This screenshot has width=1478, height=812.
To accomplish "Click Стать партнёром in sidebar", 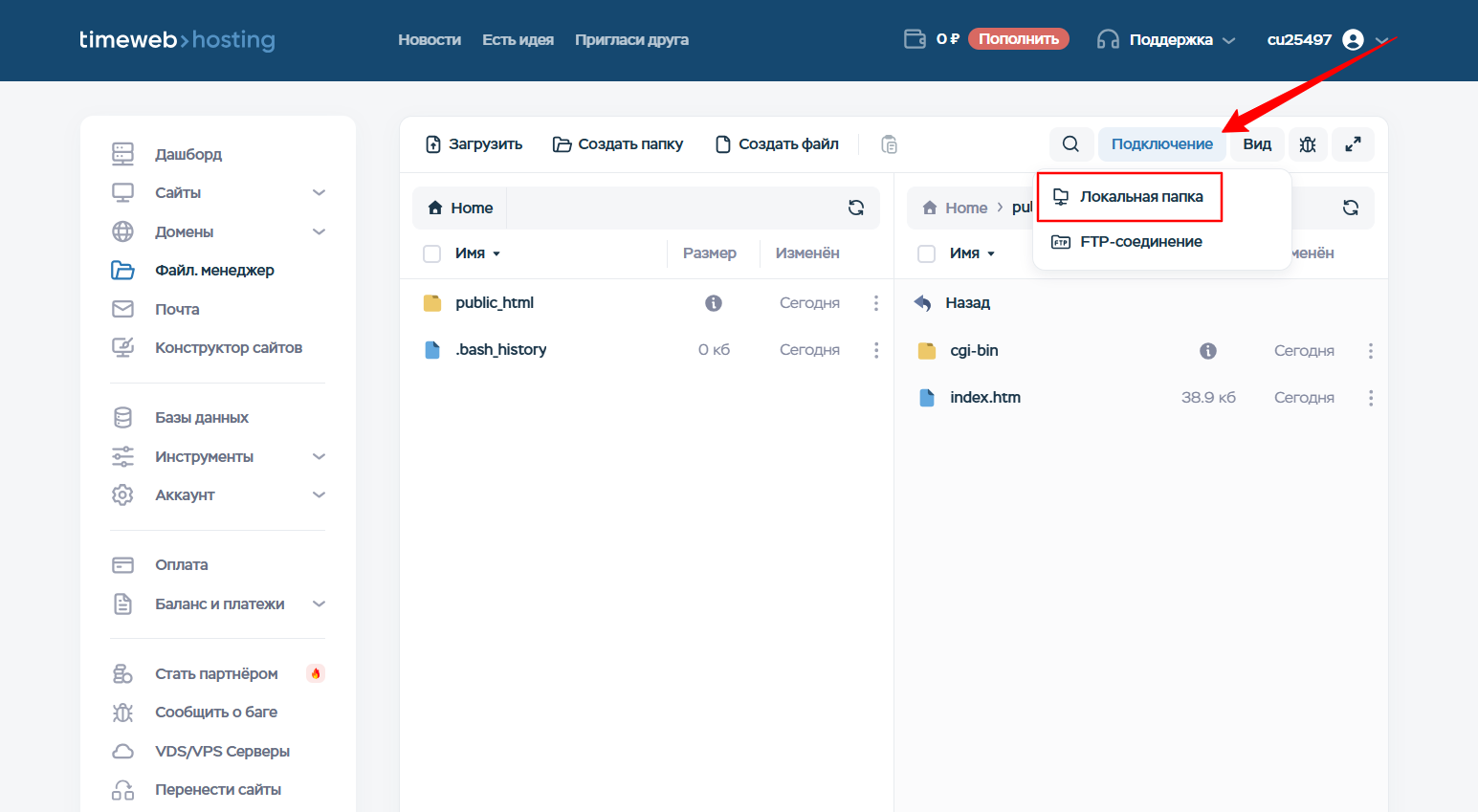I will (x=216, y=674).
